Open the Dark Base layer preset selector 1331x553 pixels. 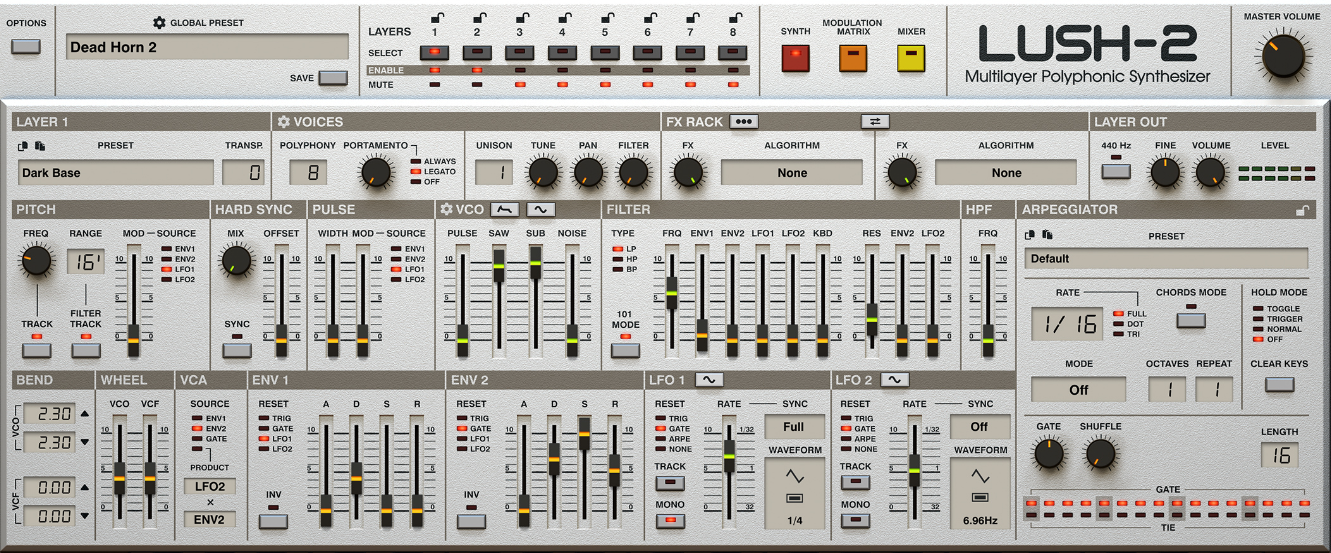[x=116, y=173]
